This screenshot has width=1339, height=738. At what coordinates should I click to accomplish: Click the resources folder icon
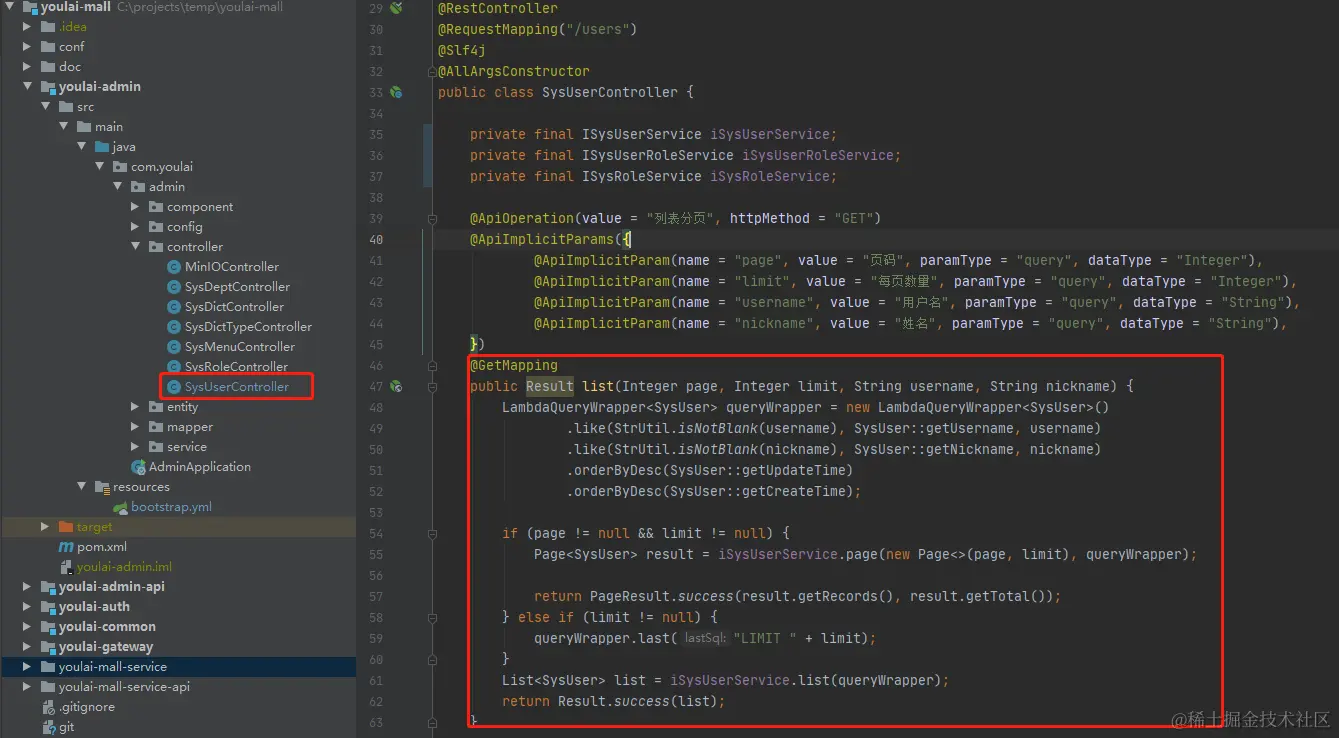coord(102,487)
